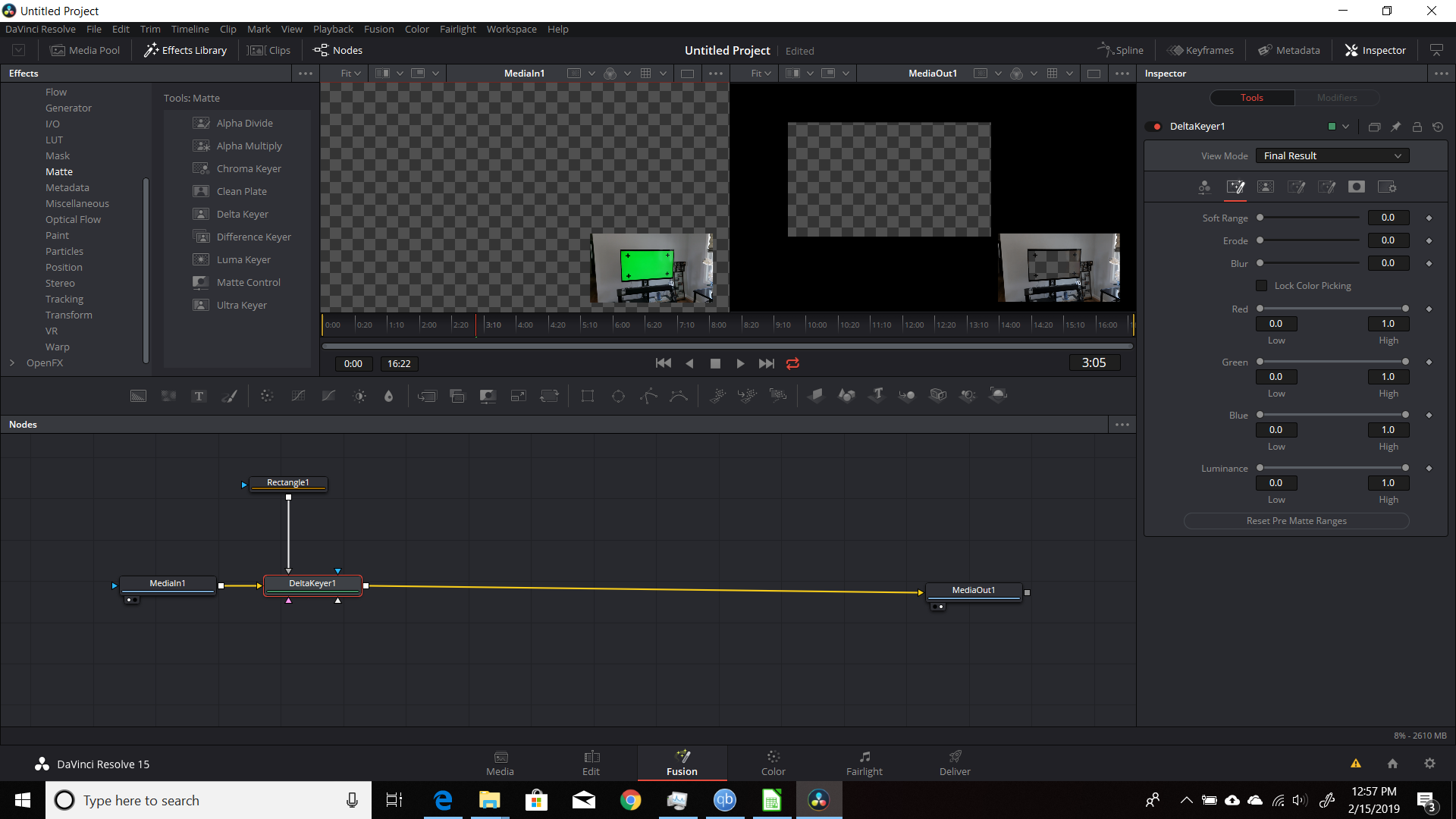Add a Text 3D tool
This screenshot has width=1456, height=819.
[877, 395]
